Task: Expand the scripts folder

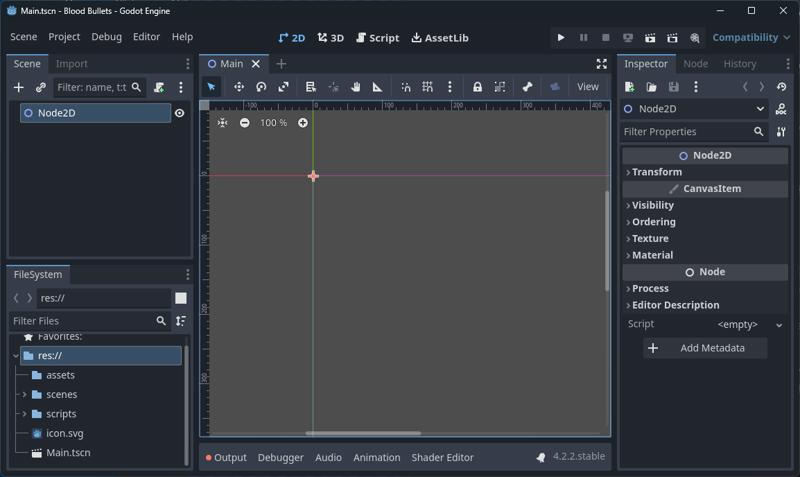Action: 24,414
